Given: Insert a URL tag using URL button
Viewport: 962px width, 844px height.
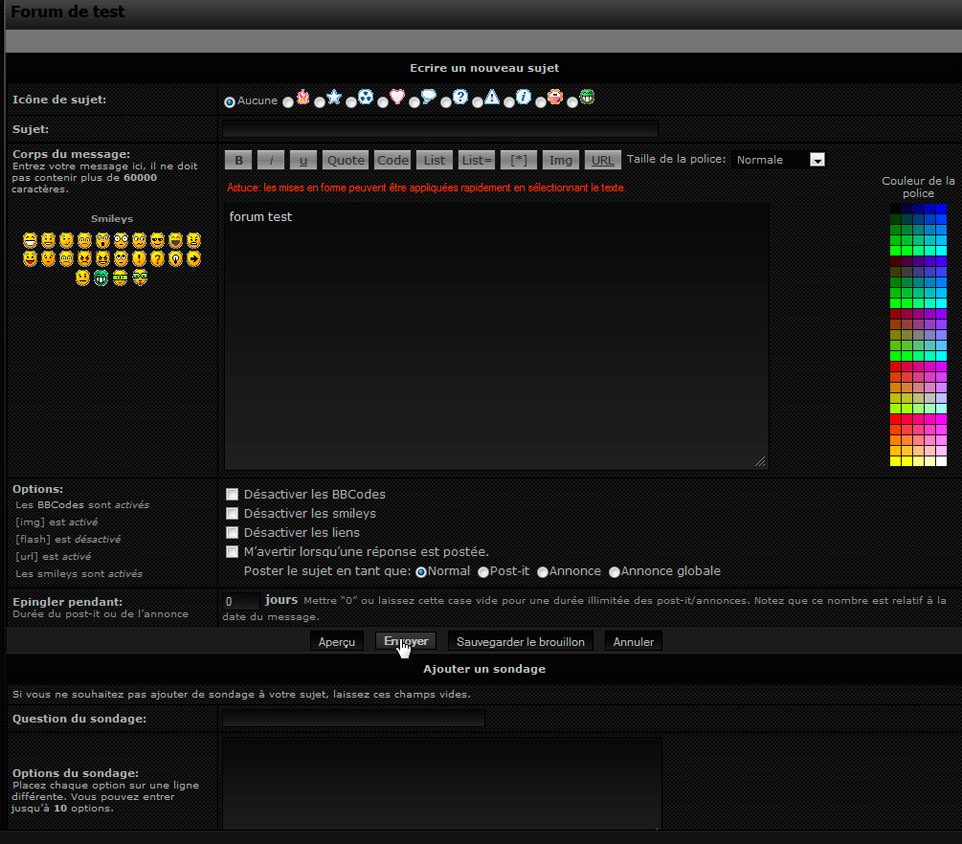Looking at the screenshot, I should point(602,160).
